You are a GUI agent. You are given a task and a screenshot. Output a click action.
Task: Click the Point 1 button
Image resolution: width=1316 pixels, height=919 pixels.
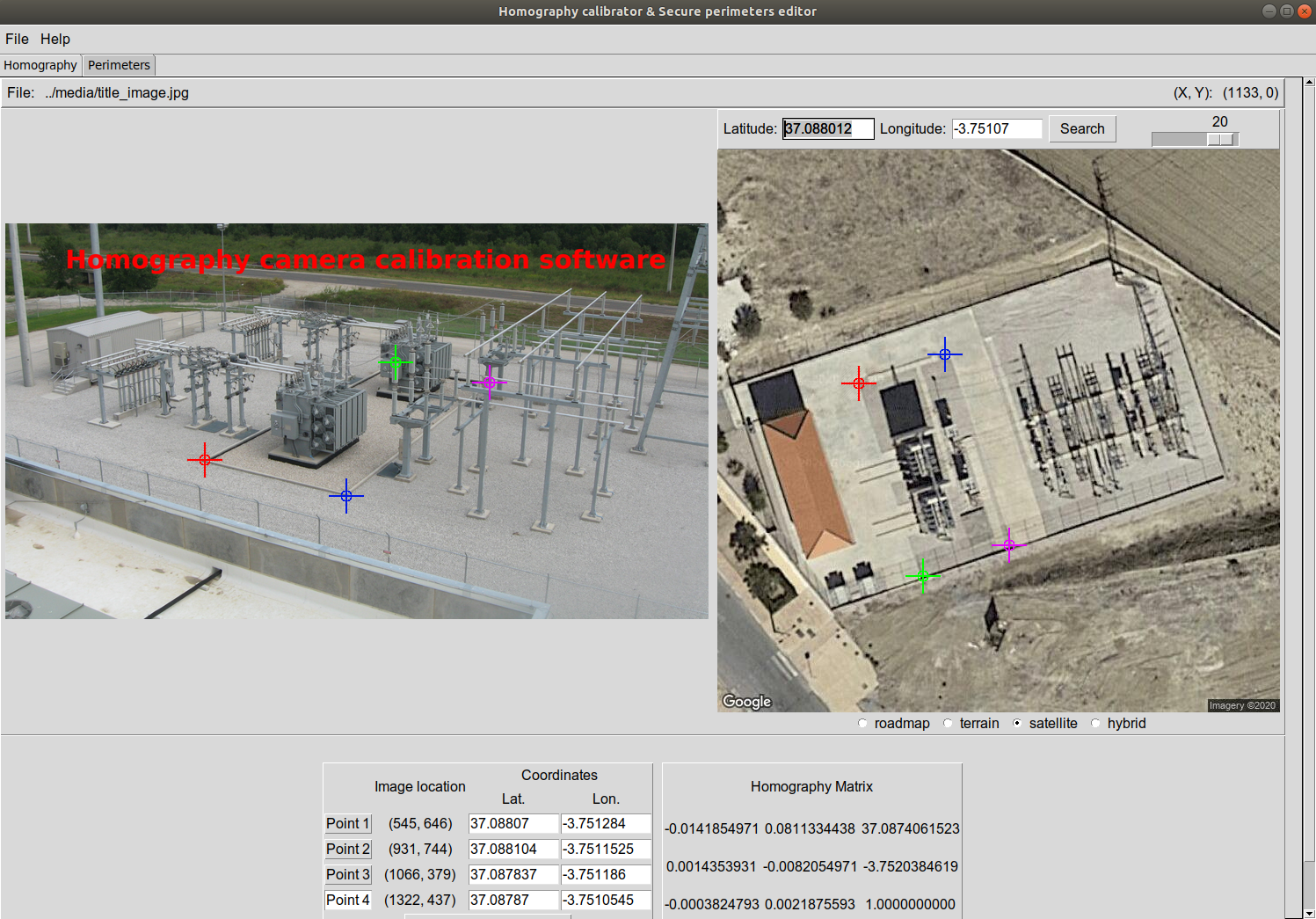(348, 823)
